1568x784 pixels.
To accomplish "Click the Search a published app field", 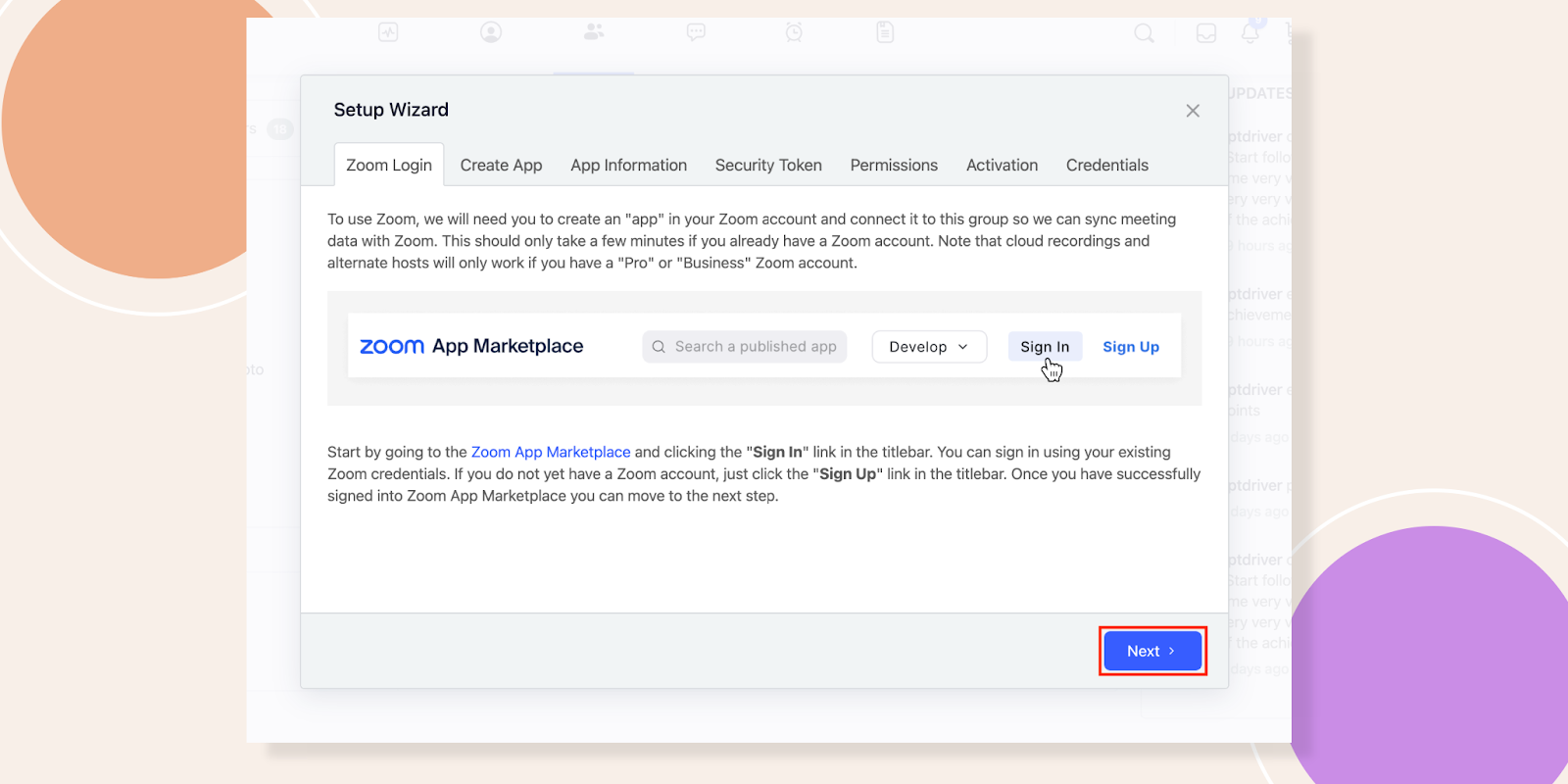I will pyautogui.click(x=745, y=347).
